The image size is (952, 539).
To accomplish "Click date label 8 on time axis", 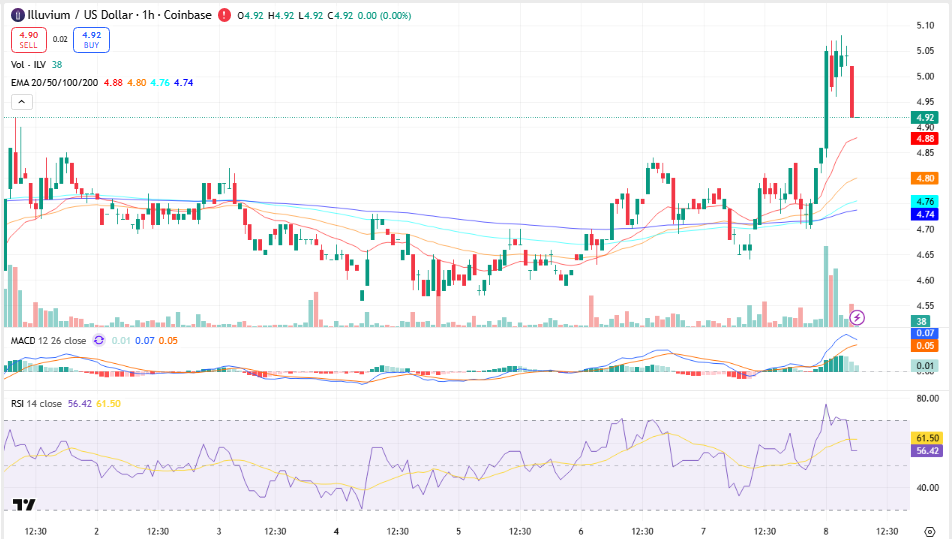I will (x=826, y=531).
